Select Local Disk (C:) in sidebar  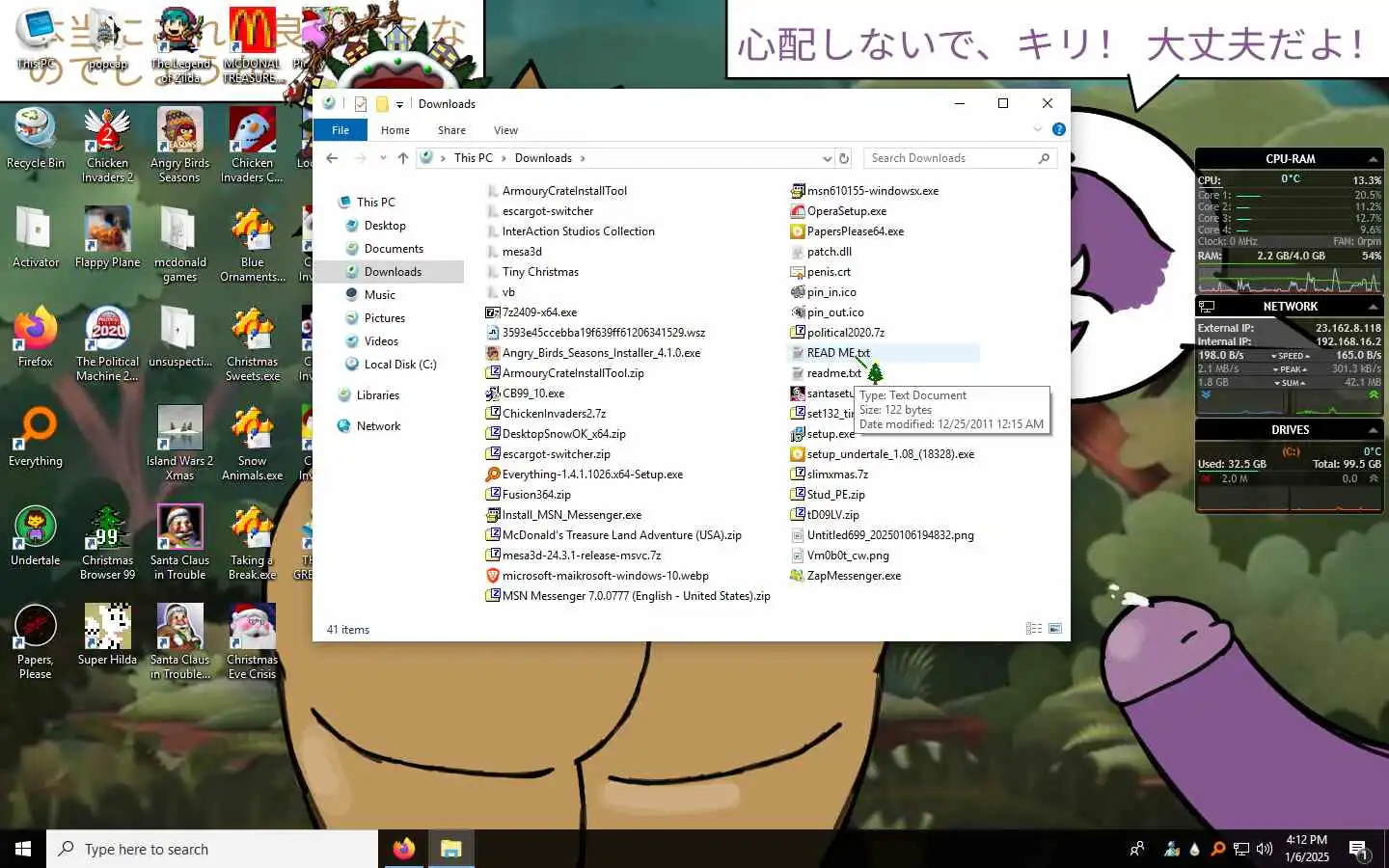[x=400, y=365]
